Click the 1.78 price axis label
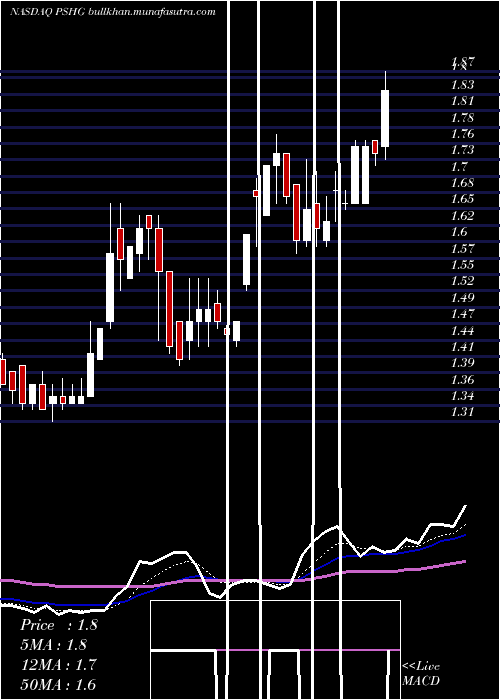 (462, 118)
